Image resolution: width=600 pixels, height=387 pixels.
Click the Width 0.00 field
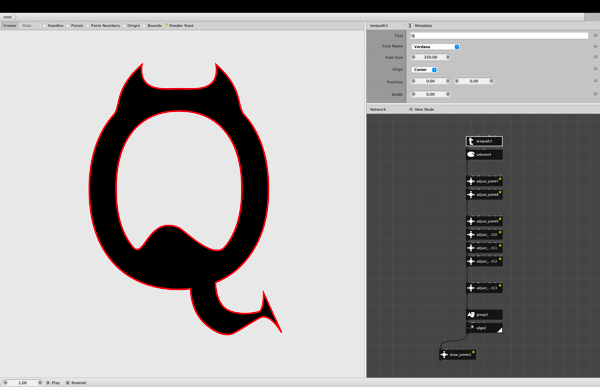430,94
